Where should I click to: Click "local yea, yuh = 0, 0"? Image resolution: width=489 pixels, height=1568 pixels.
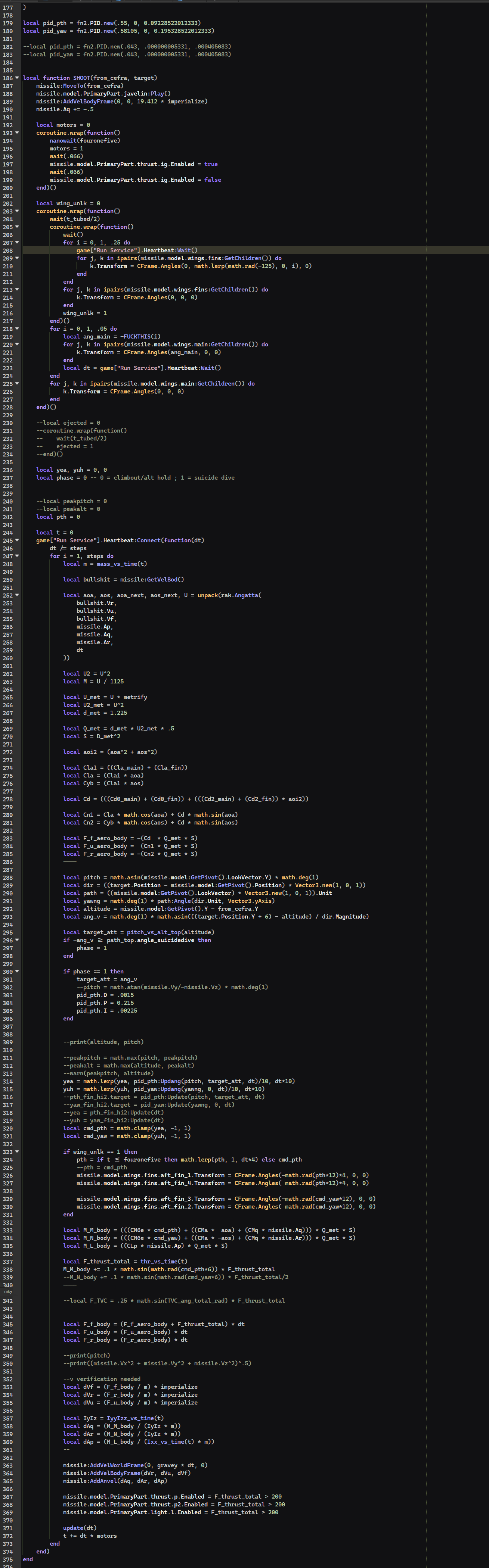71,470
